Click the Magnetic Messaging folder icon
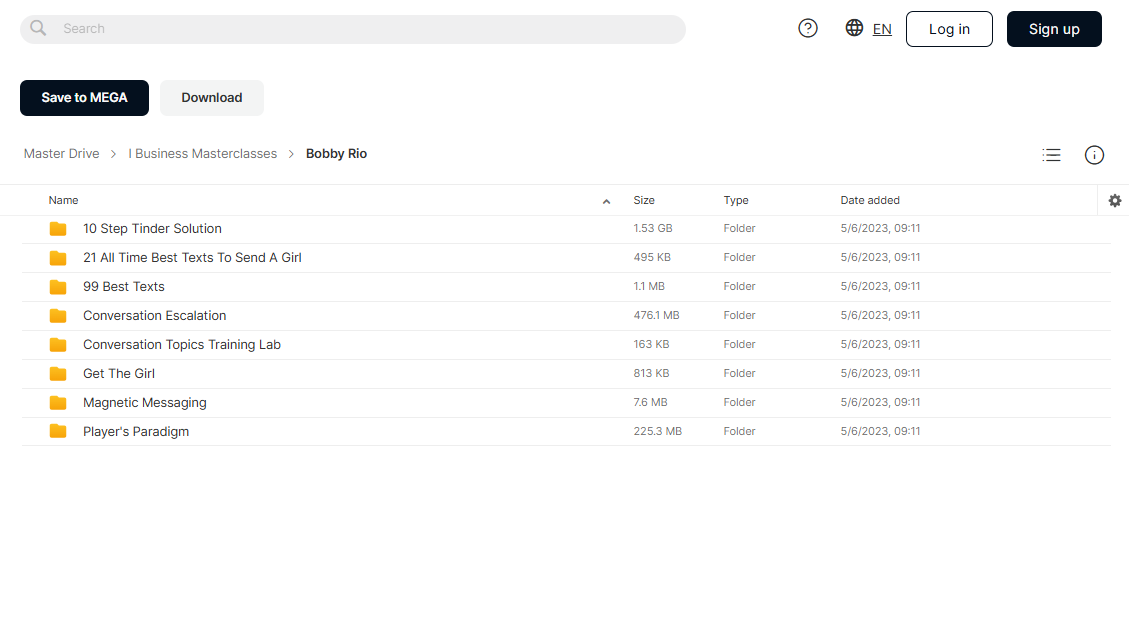This screenshot has width=1129, height=639. [58, 403]
